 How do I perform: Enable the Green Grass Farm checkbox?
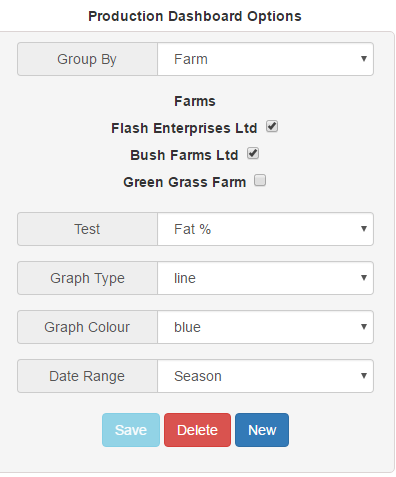(260, 180)
